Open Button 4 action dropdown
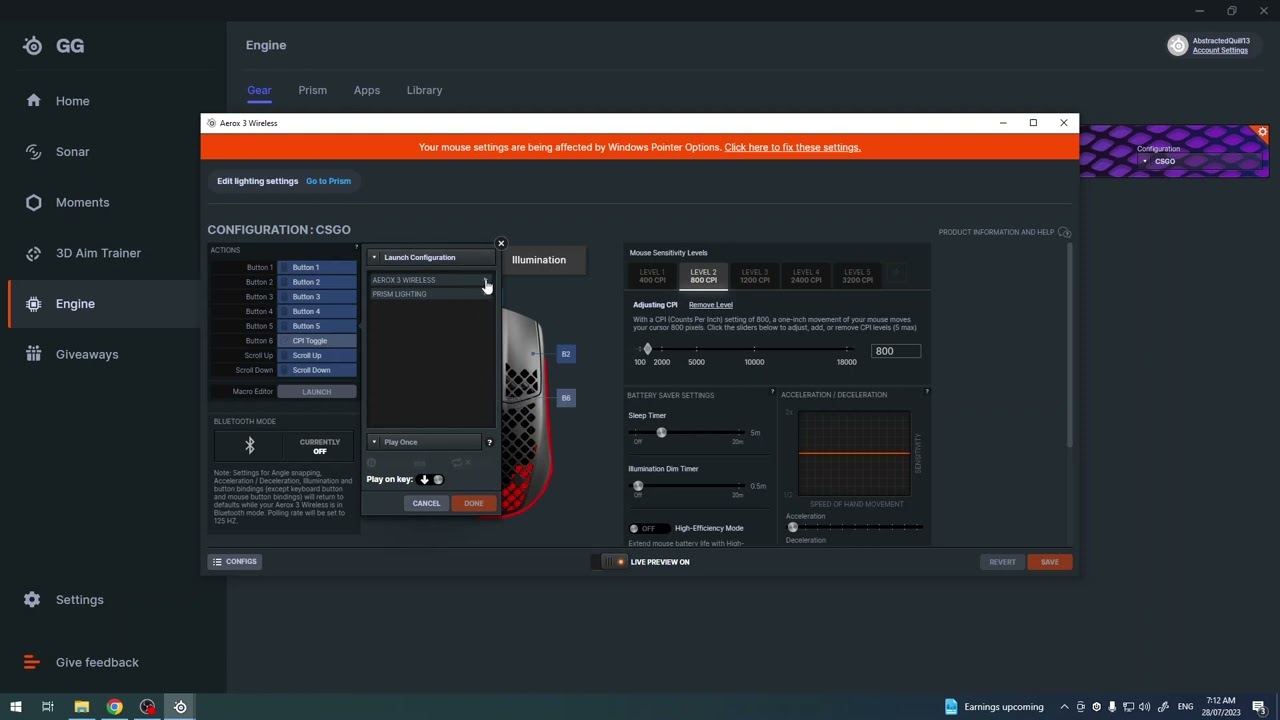Viewport: 1280px width, 720px height. click(317, 311)
